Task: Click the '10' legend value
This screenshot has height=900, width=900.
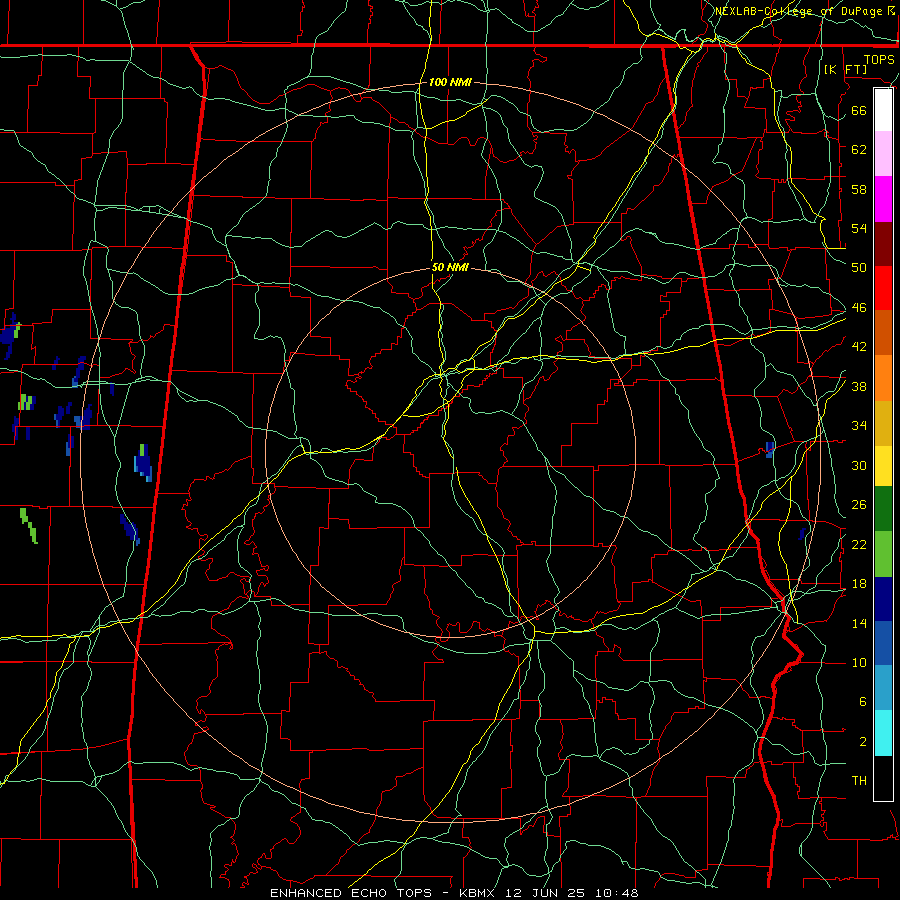Action: (x=859, y=662)
